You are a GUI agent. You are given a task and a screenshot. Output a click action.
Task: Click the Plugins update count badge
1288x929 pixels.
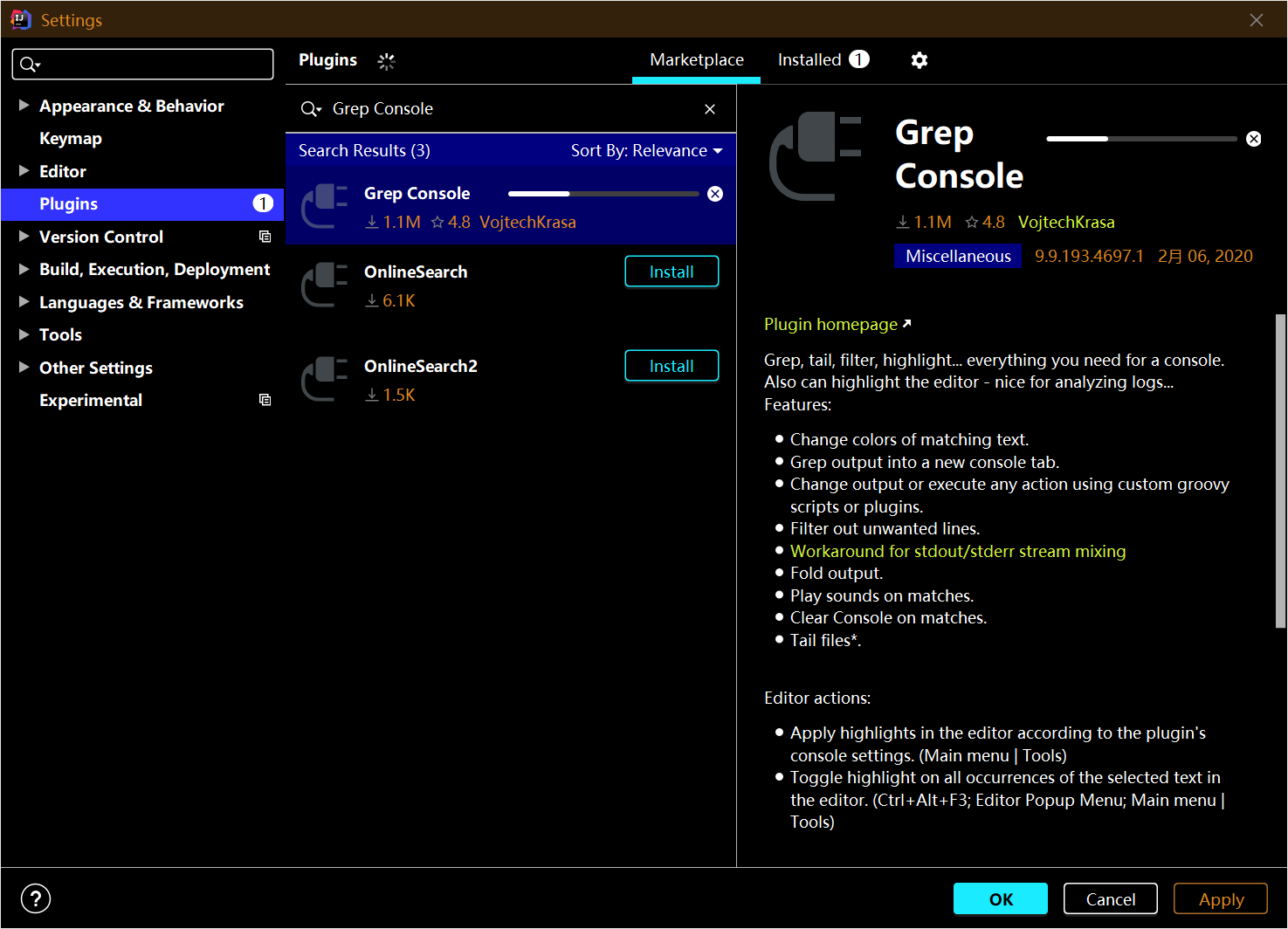(x=263, y=203)
